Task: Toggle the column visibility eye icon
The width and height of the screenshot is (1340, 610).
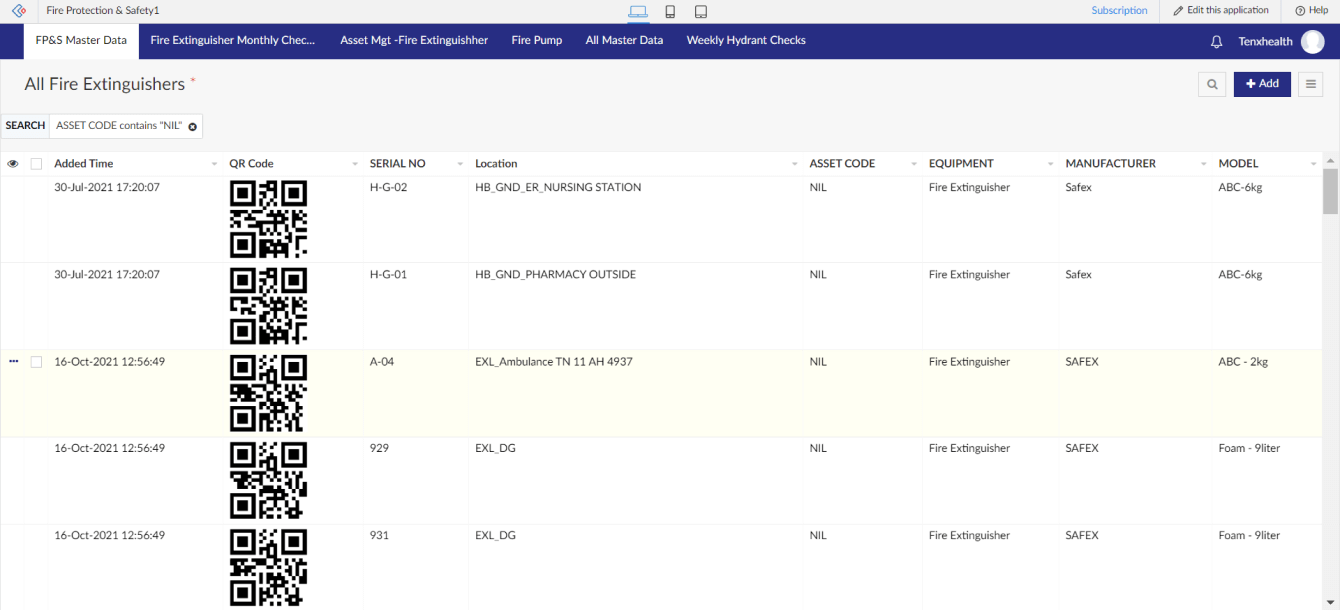Action: 13,164
